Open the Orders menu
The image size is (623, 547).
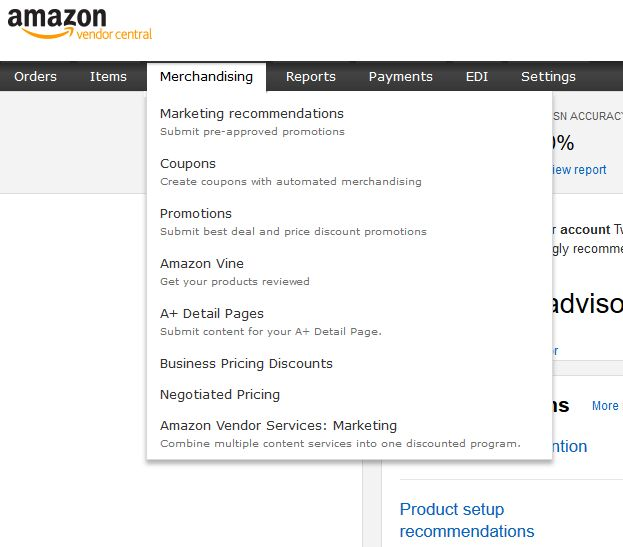pyautogui.click(x=35, y=76)
